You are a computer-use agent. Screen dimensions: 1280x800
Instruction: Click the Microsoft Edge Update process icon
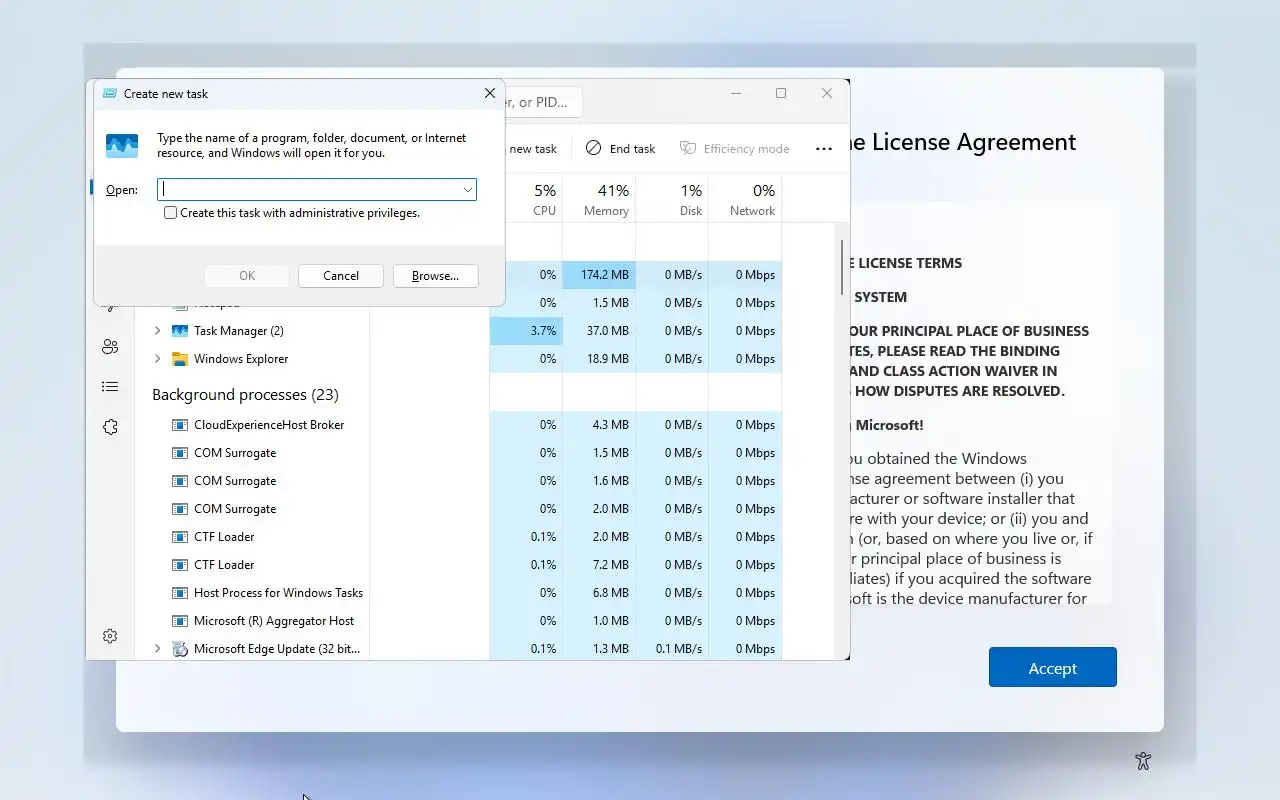180,649
